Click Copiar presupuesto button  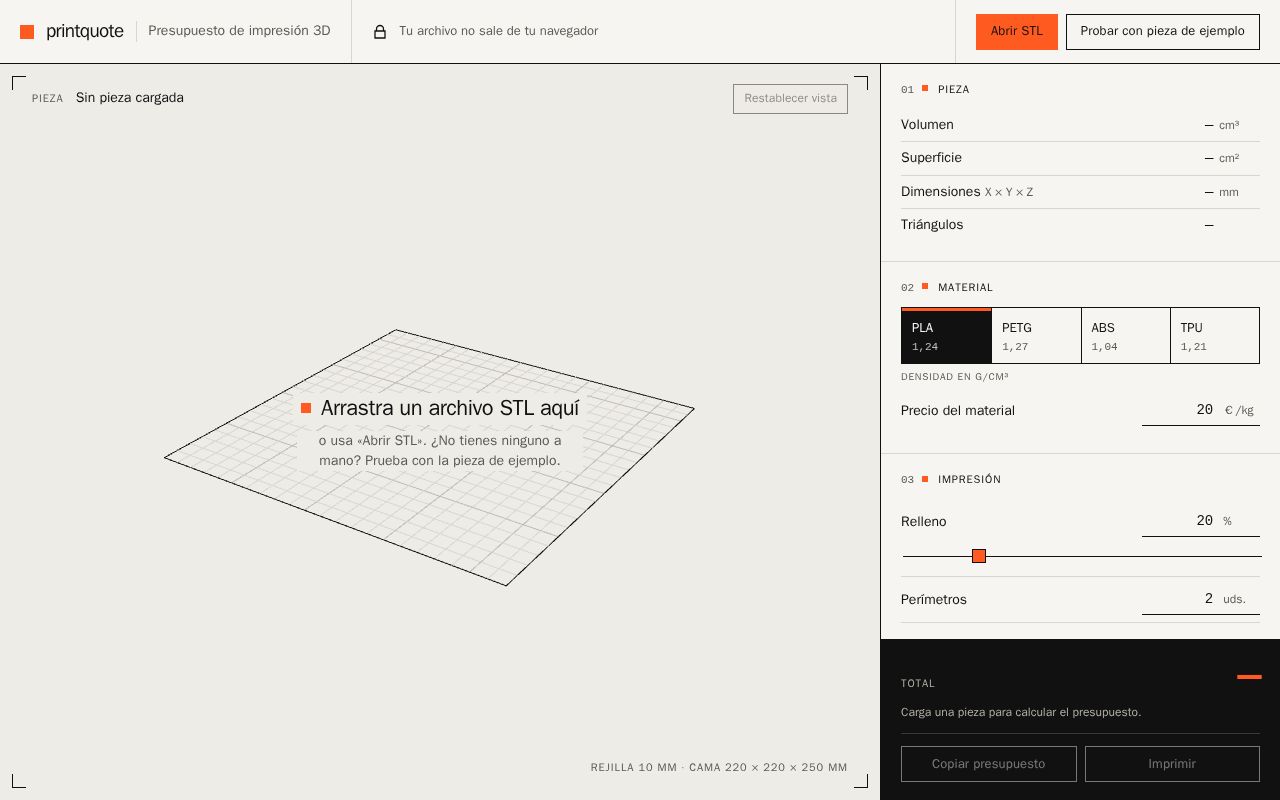pos(988,764)
